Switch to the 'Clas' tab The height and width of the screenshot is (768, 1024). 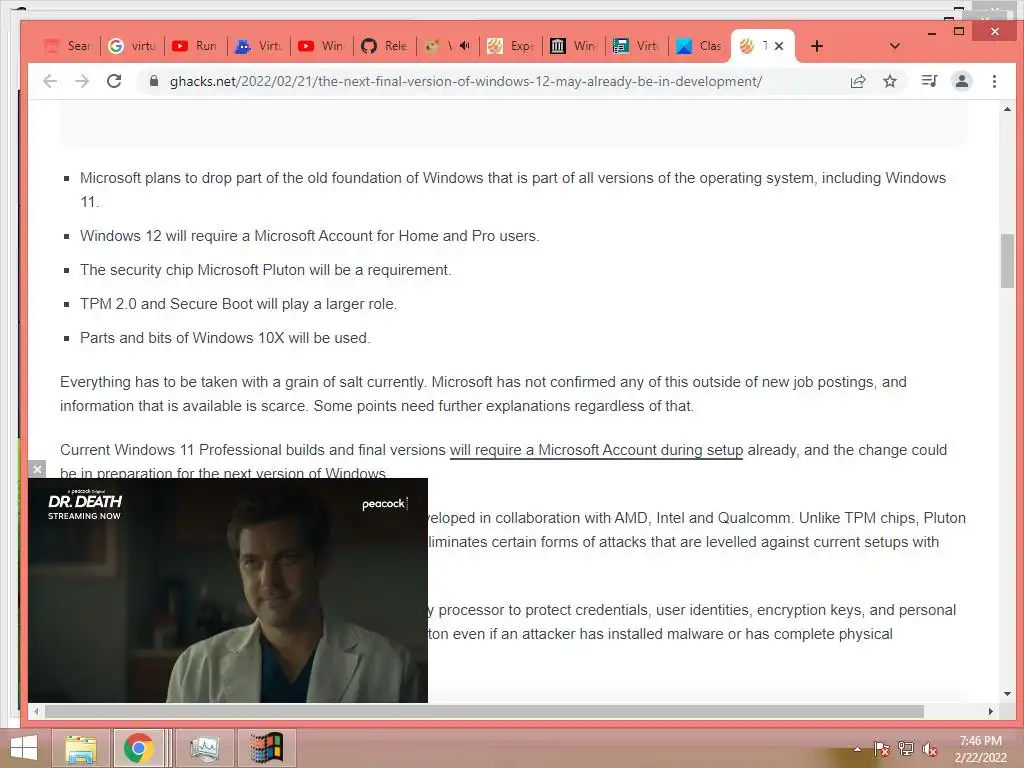pyautogui.click(x=699, y=46)
